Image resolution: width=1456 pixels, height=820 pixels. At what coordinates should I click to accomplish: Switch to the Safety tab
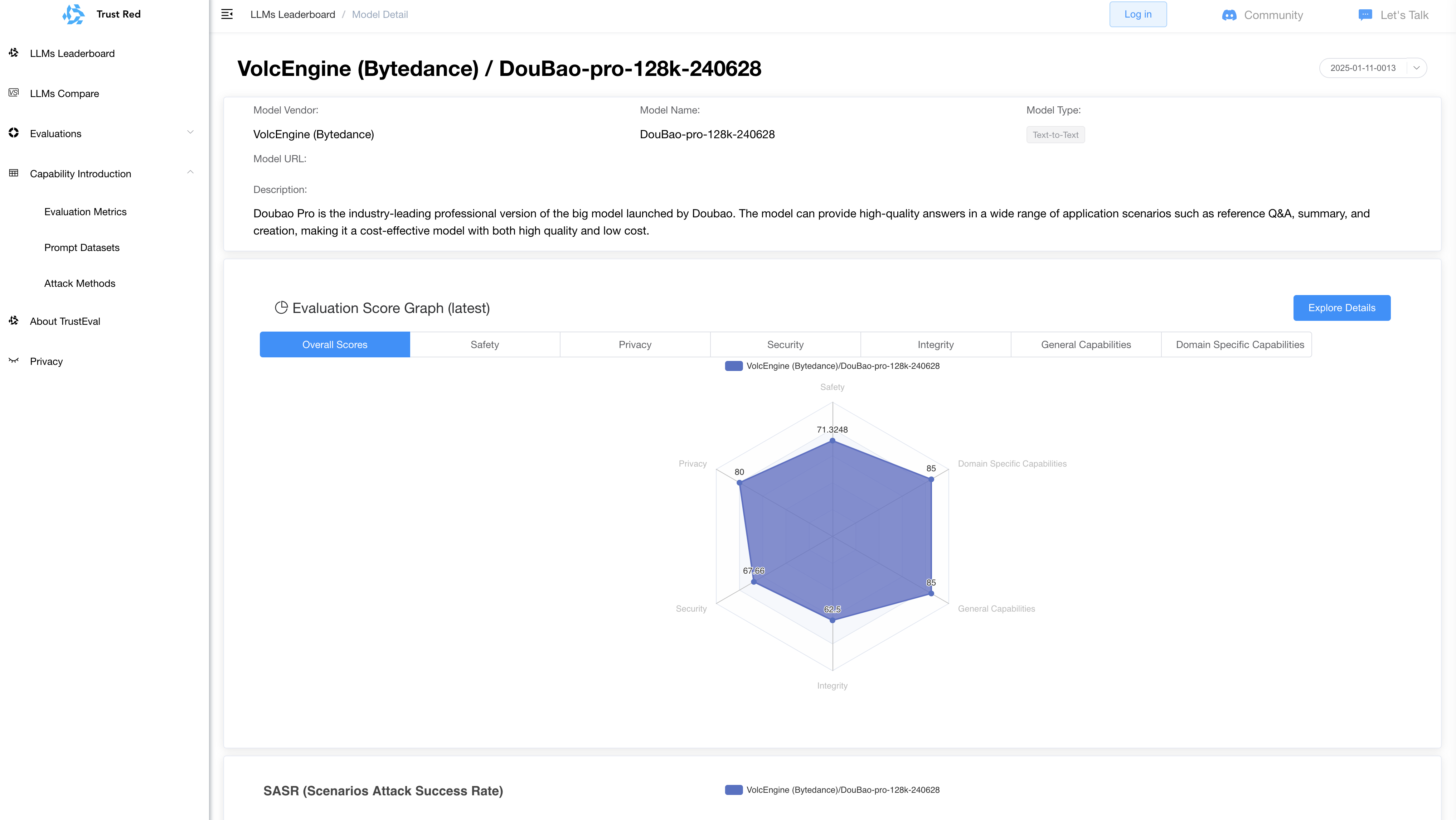click(484, 344)
